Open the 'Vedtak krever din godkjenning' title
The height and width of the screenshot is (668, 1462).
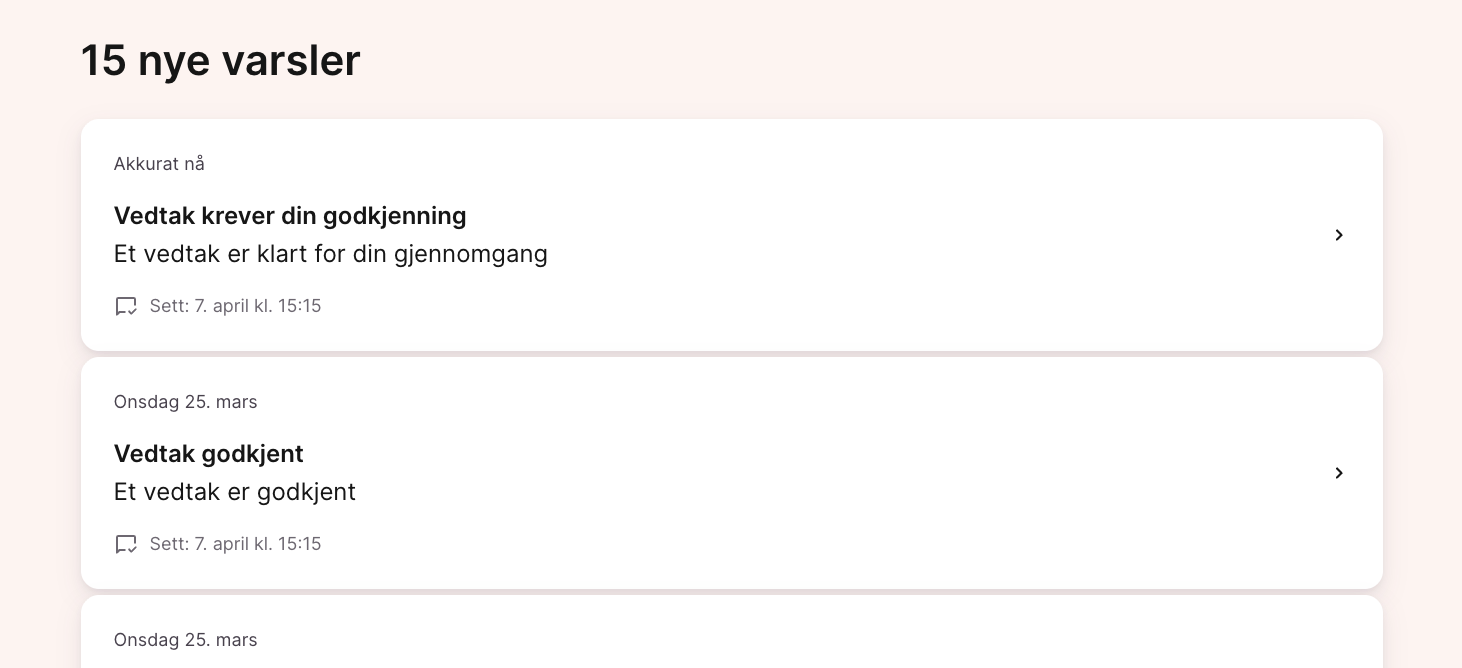[x=290, y=216]
